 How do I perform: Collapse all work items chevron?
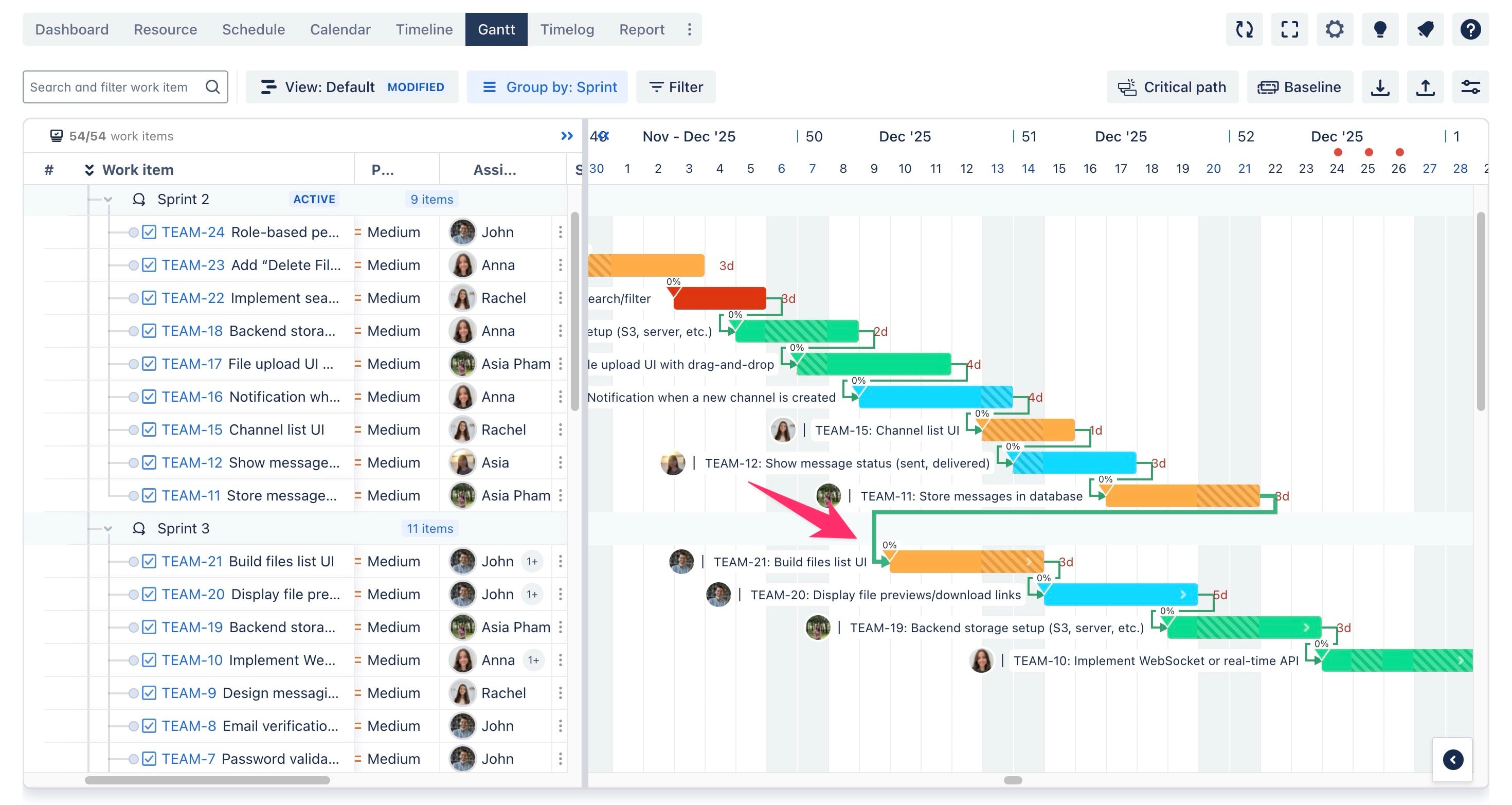coord(89,170)
